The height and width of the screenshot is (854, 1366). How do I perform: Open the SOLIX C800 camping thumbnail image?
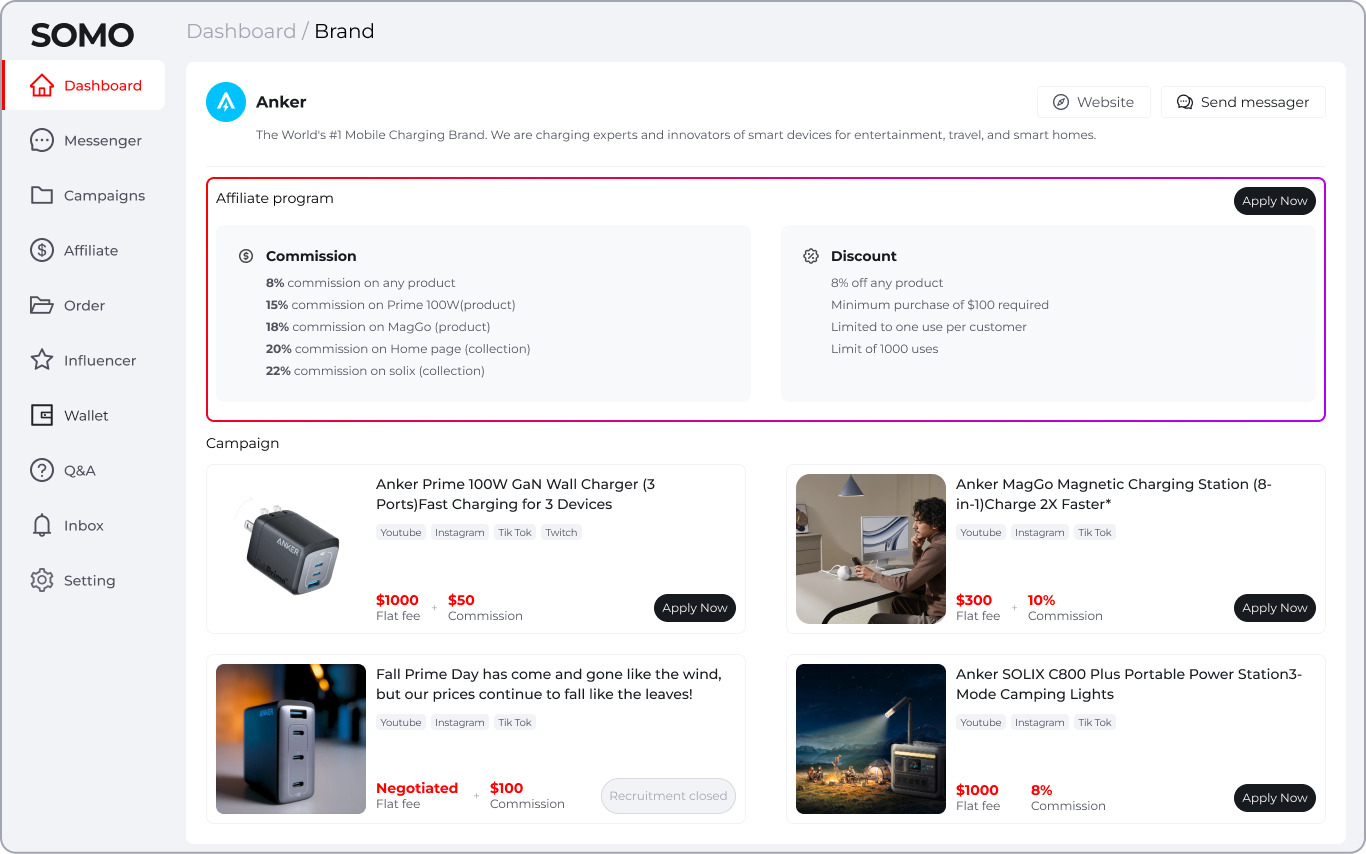click(871, 739)
